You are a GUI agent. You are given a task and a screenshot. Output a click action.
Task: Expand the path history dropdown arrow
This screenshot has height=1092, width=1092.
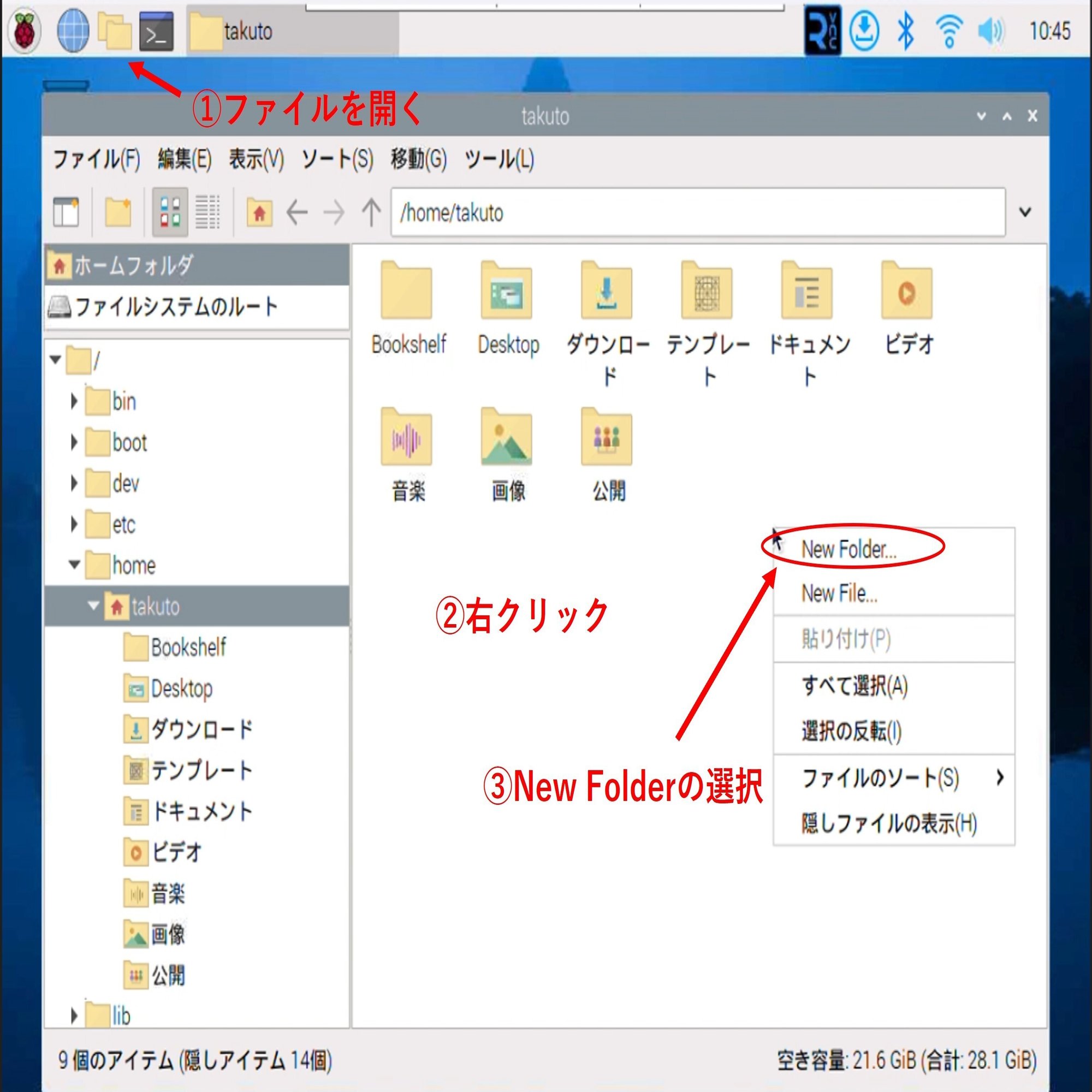[1025, 212]
